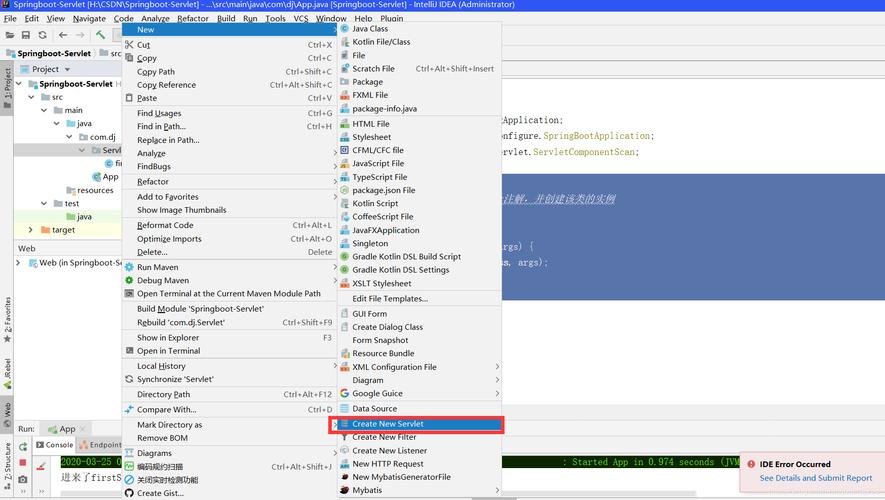The height and width of the screenshot is (500, 885).
Task: Collapse the com.dj package node
Action: (x=69, y=137)
